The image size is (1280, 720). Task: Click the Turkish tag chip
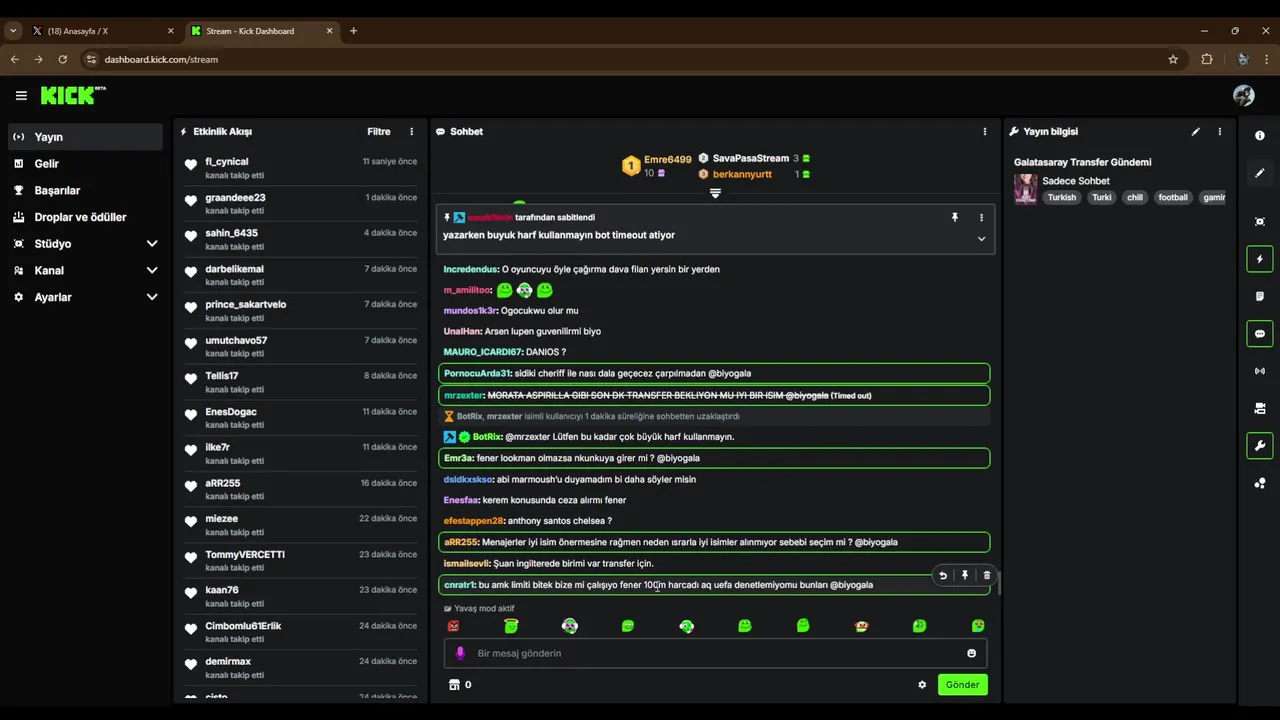pyautogui.click(x=1062, y=197)
